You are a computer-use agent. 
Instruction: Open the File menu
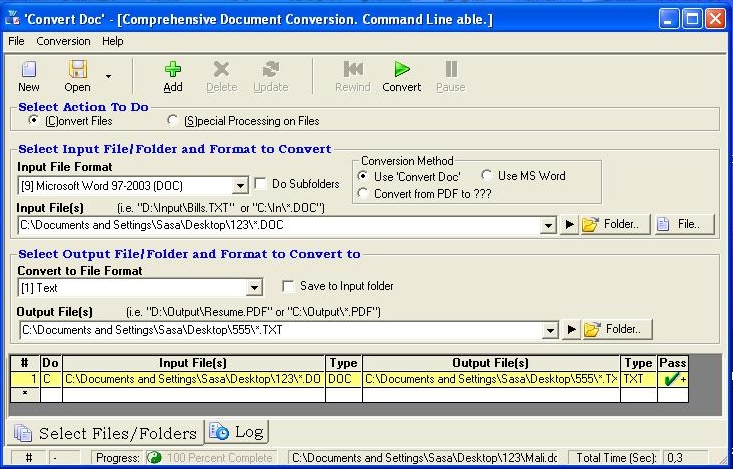pos(16,41)
